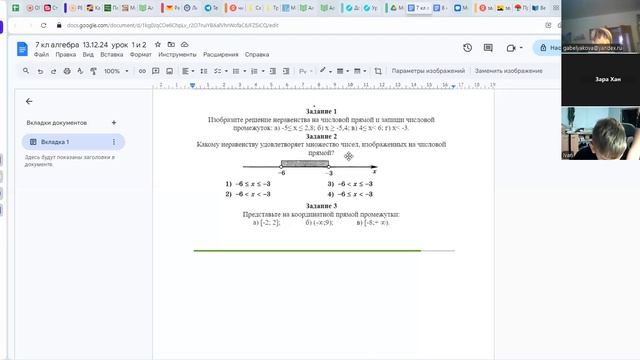The width and height of the screenshot is (640, 360).
Task: Redo the last undone action
Action: 53,71
